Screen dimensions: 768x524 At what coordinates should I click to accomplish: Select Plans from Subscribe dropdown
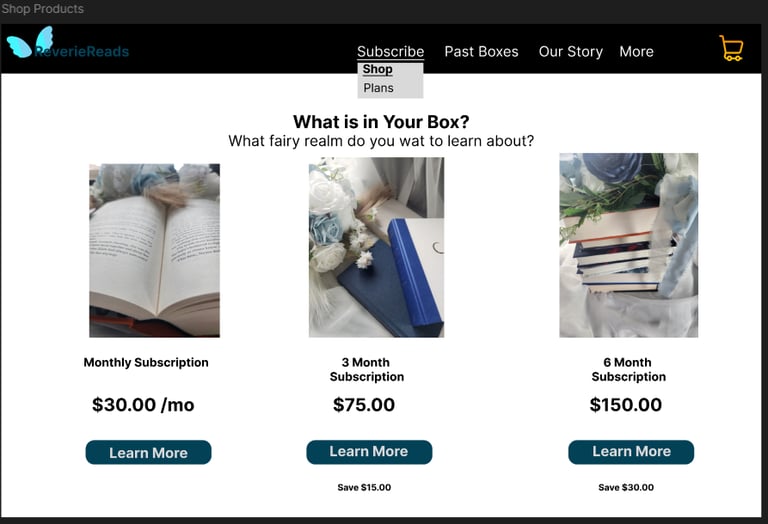pos(378,88)
